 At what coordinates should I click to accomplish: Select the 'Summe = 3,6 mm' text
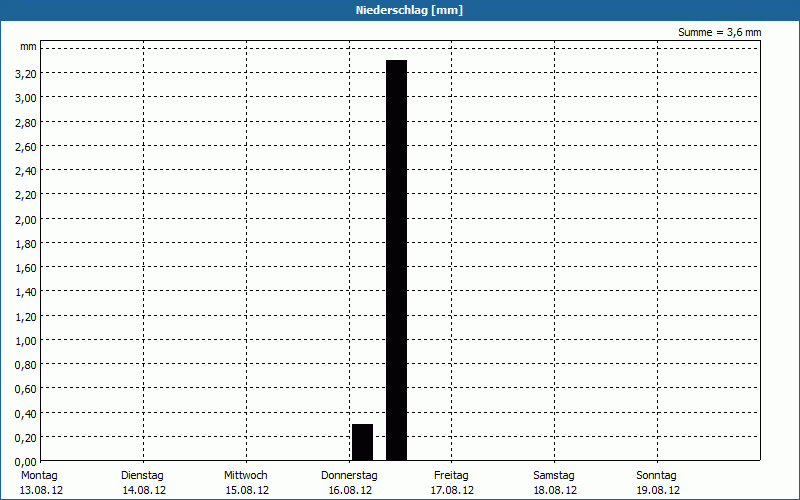tap(719, 32)
